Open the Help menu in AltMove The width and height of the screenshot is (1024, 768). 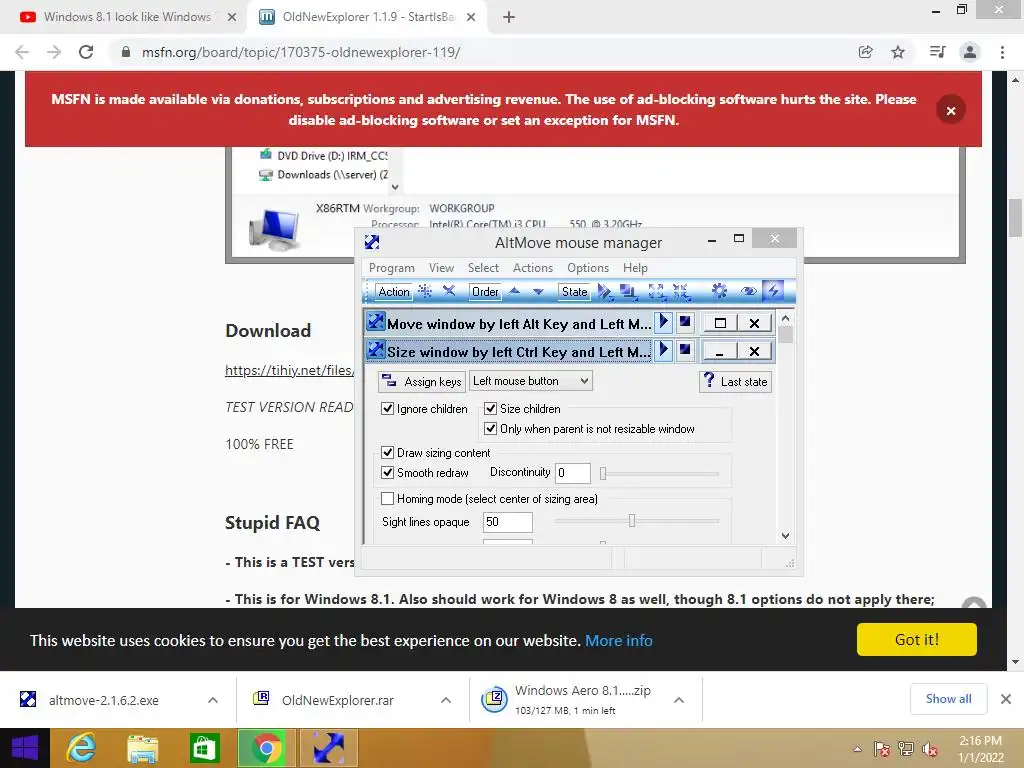635,268
